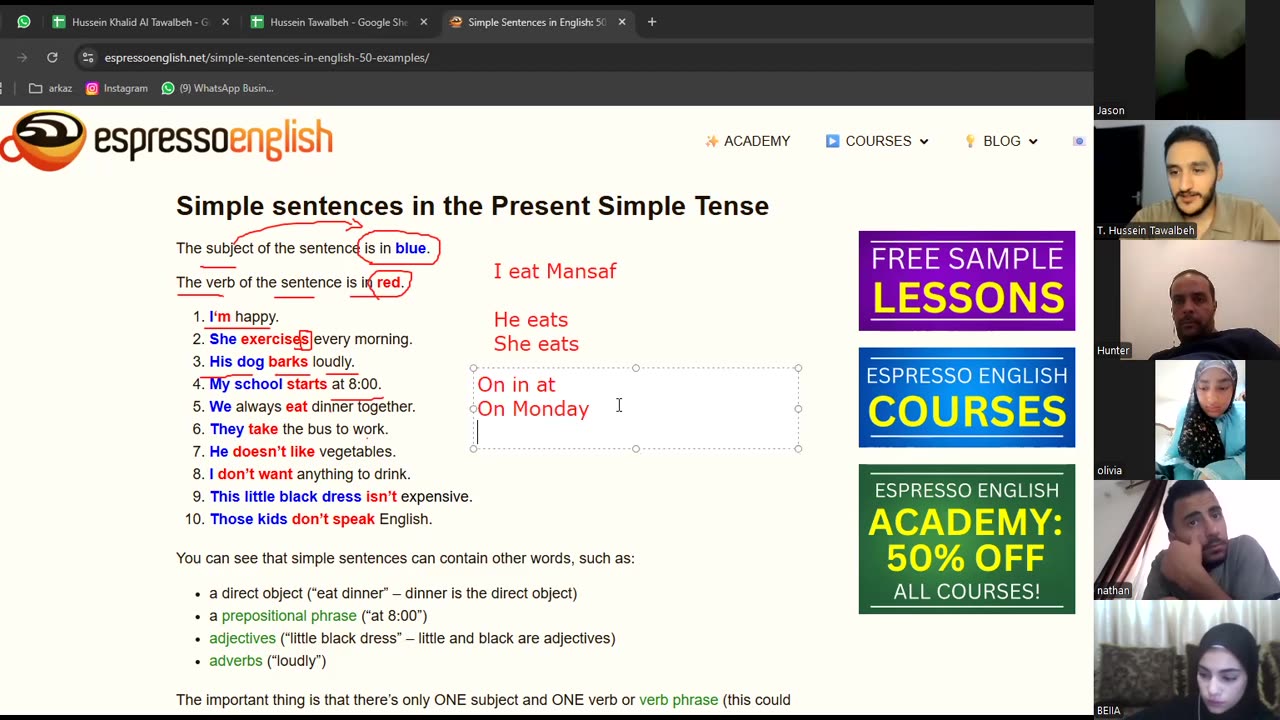Select olivia's video tile
The height and width of the screenshot is (720, 1280).
[x=1187, y=420]
